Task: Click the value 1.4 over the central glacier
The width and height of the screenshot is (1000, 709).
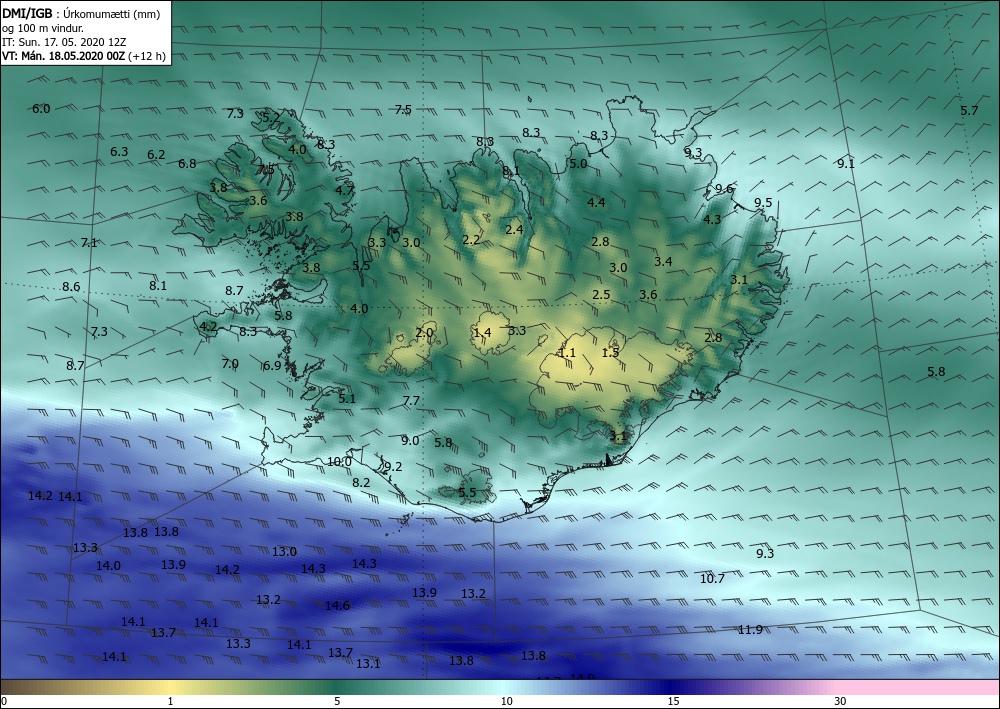Action: pos(483,333)
